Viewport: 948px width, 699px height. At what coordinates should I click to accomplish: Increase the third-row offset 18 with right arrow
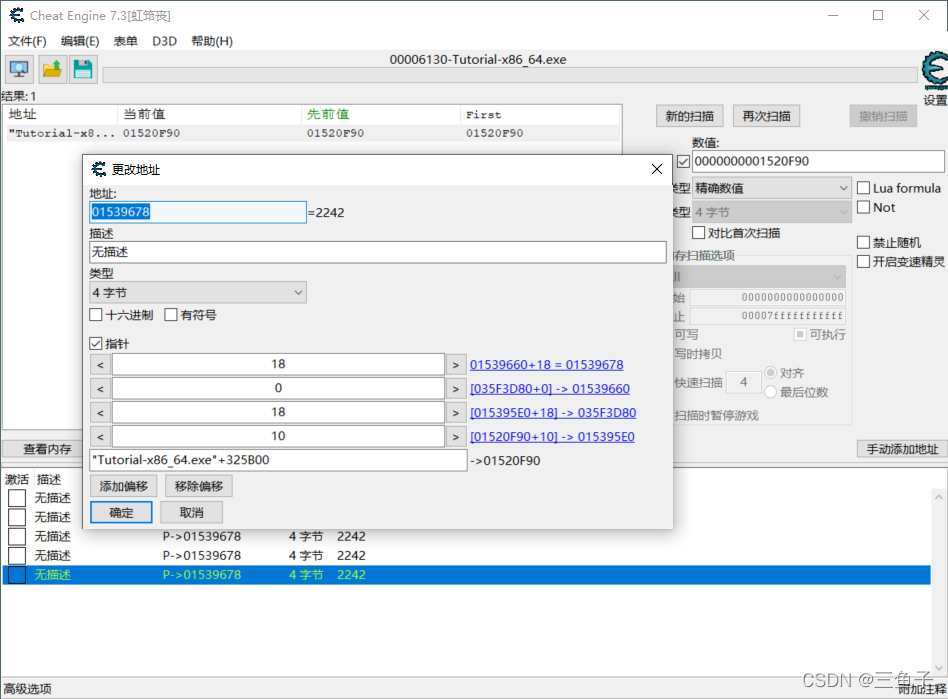(x=456, y=412)
